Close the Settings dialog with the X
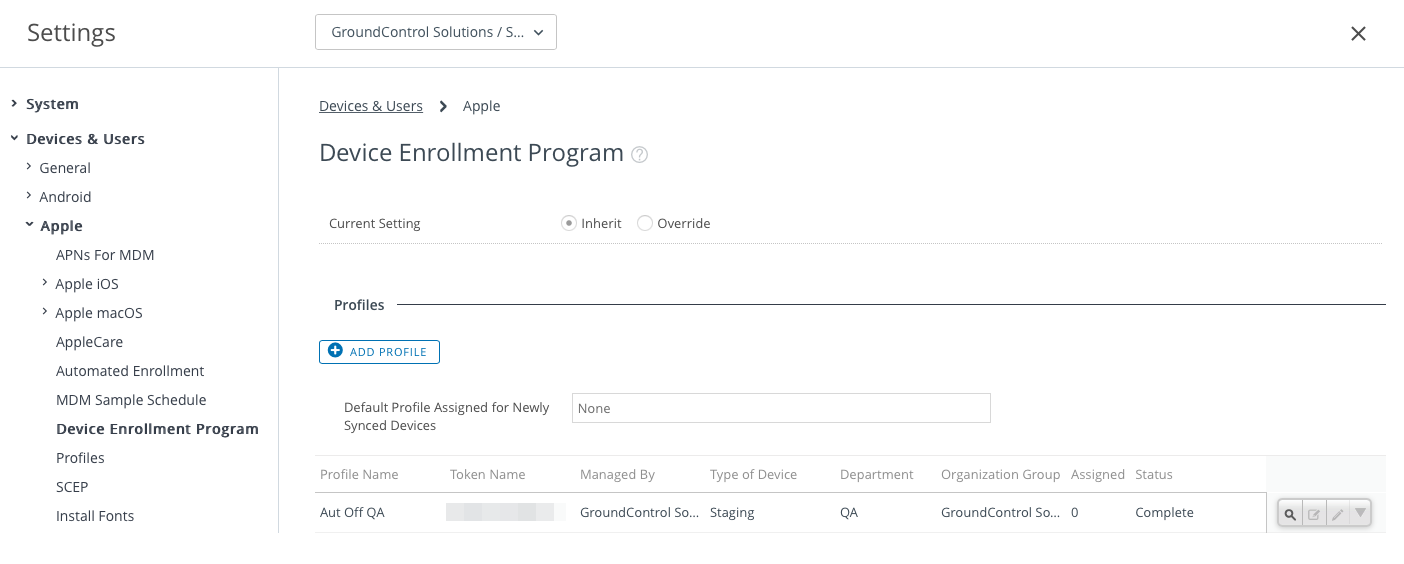The image size is (1404, 564). click(1358, 34)
